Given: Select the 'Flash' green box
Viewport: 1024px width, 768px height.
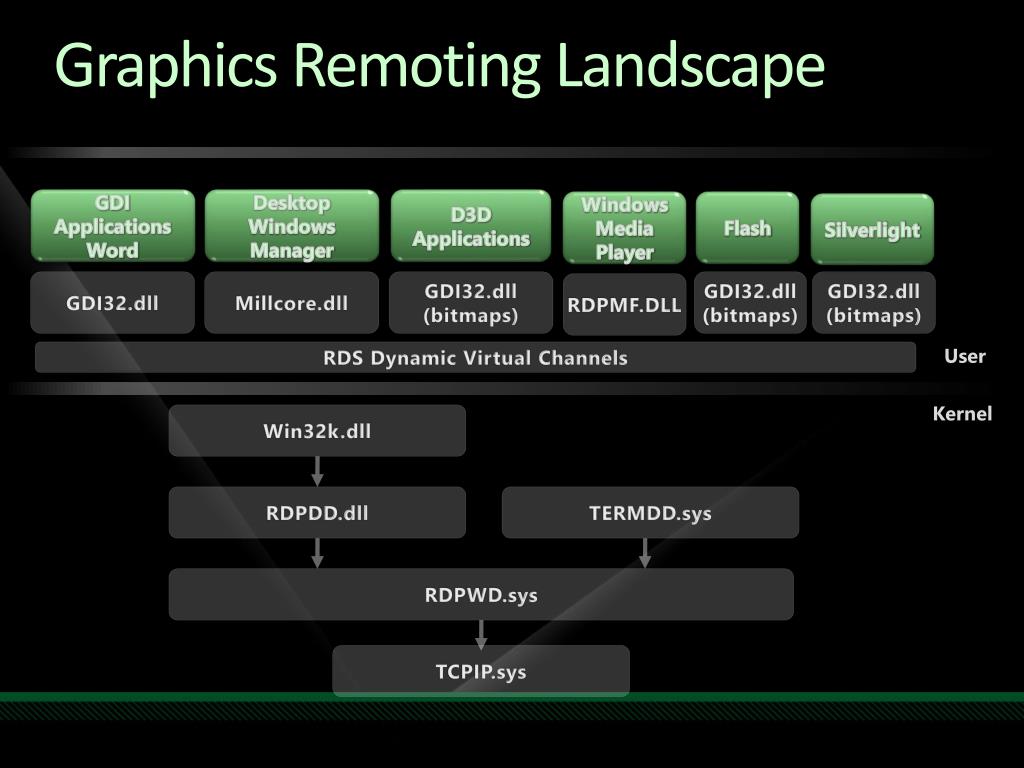Looking at the screenshot, I should coord(747,228).
